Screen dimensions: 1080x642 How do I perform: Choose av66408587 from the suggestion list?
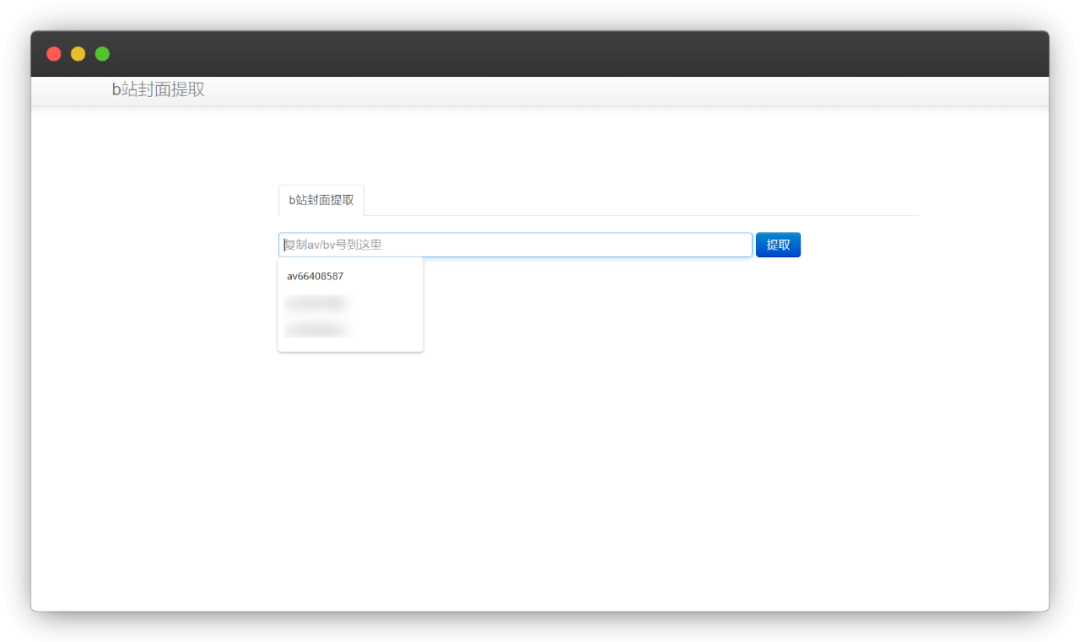[315, 276]
